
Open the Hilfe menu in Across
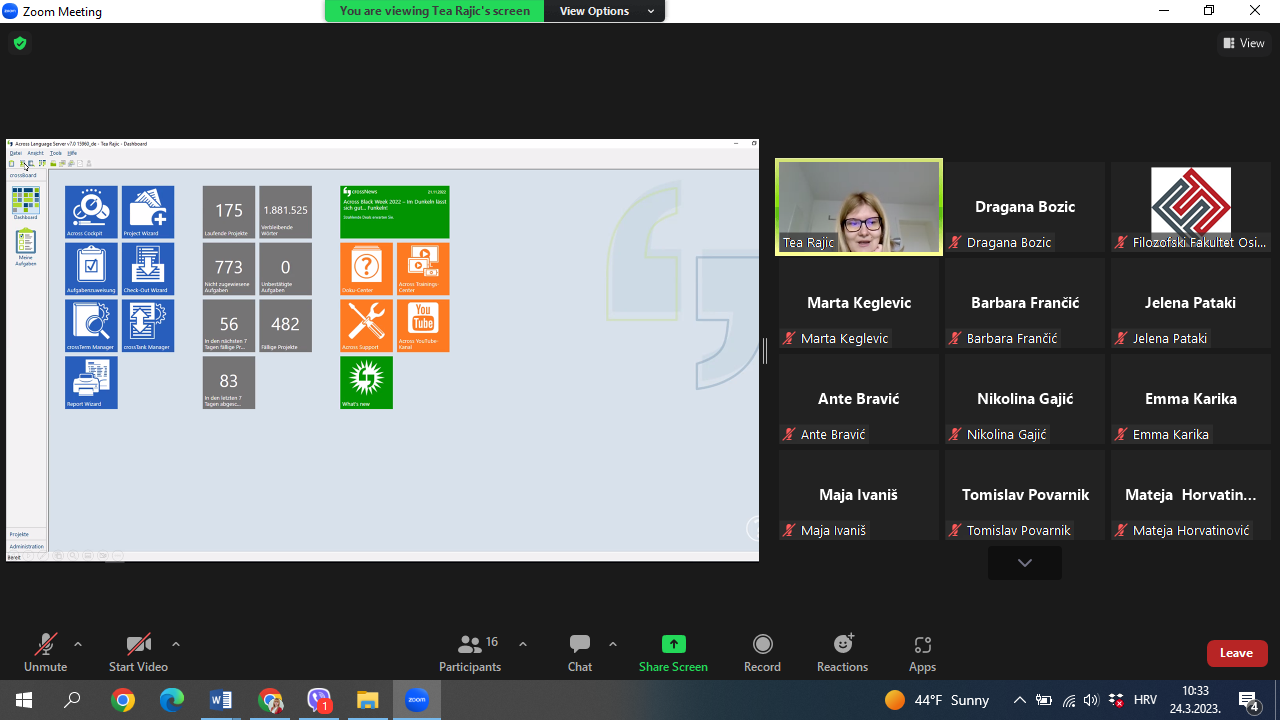pyautogui.click(x=72, y=153)
